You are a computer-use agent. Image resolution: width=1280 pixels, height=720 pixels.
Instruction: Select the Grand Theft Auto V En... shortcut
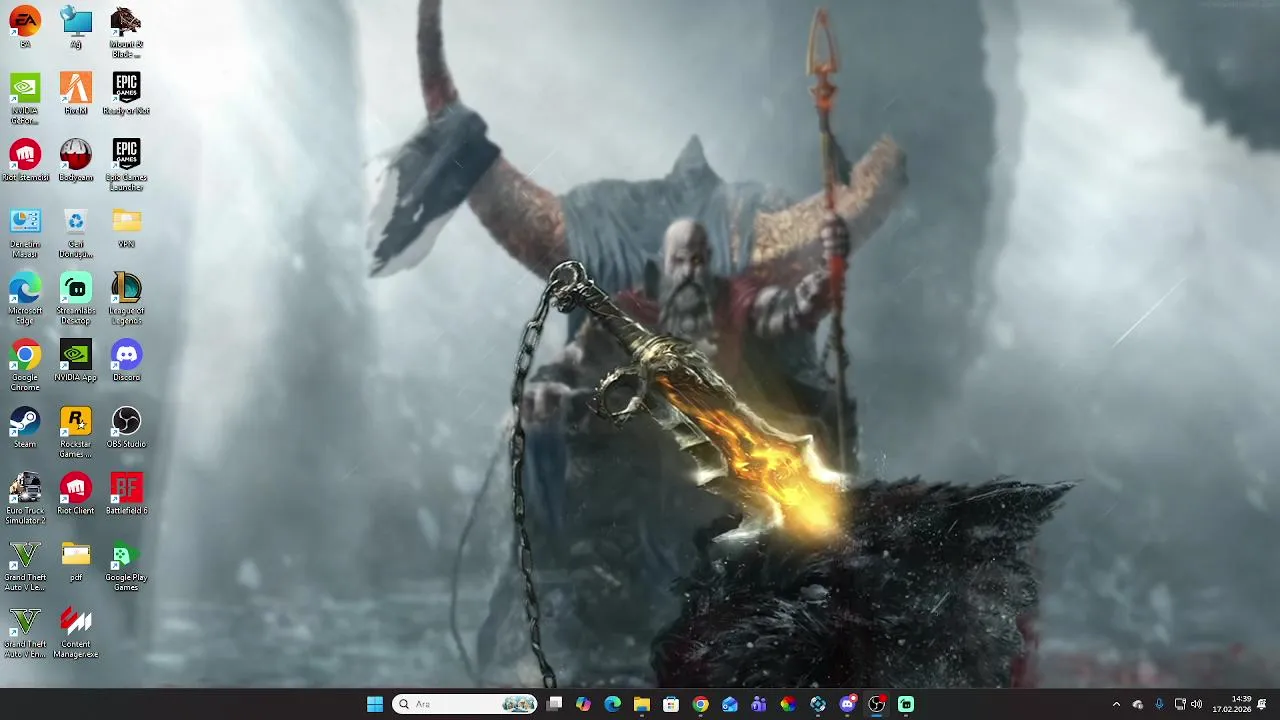click(25, 632)
